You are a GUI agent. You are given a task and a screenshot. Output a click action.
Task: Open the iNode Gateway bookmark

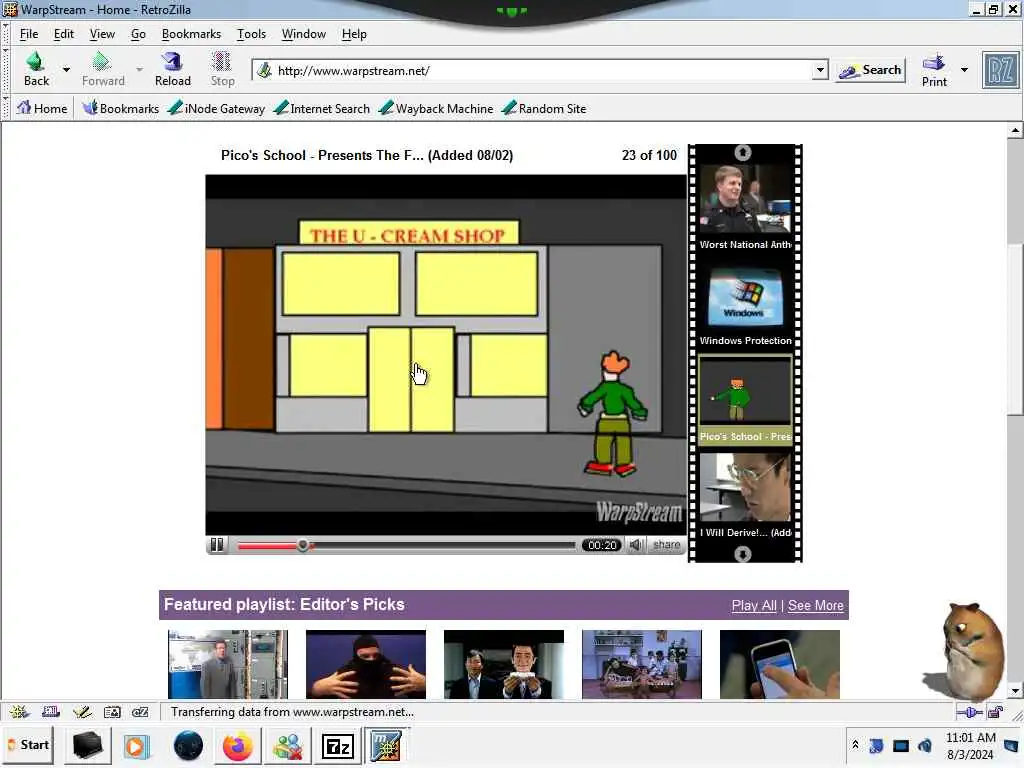coord(216,108)
